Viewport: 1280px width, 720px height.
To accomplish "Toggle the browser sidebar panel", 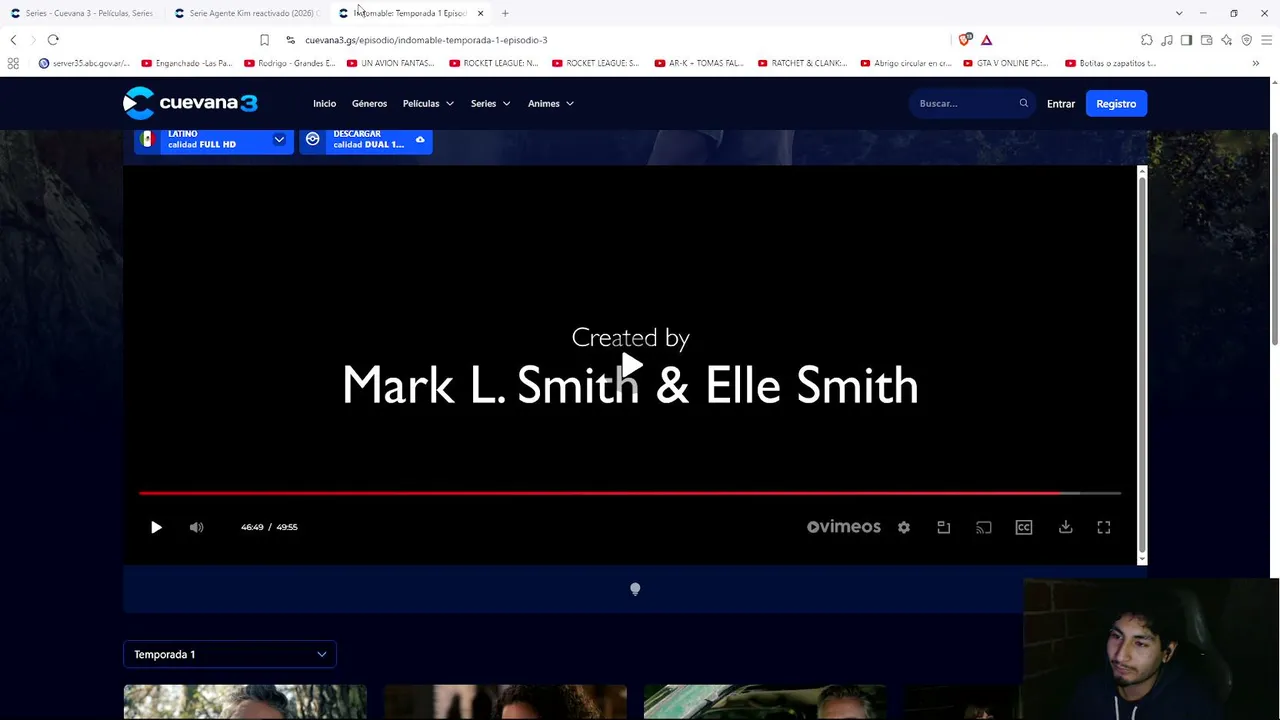I will click(1187, 40).
